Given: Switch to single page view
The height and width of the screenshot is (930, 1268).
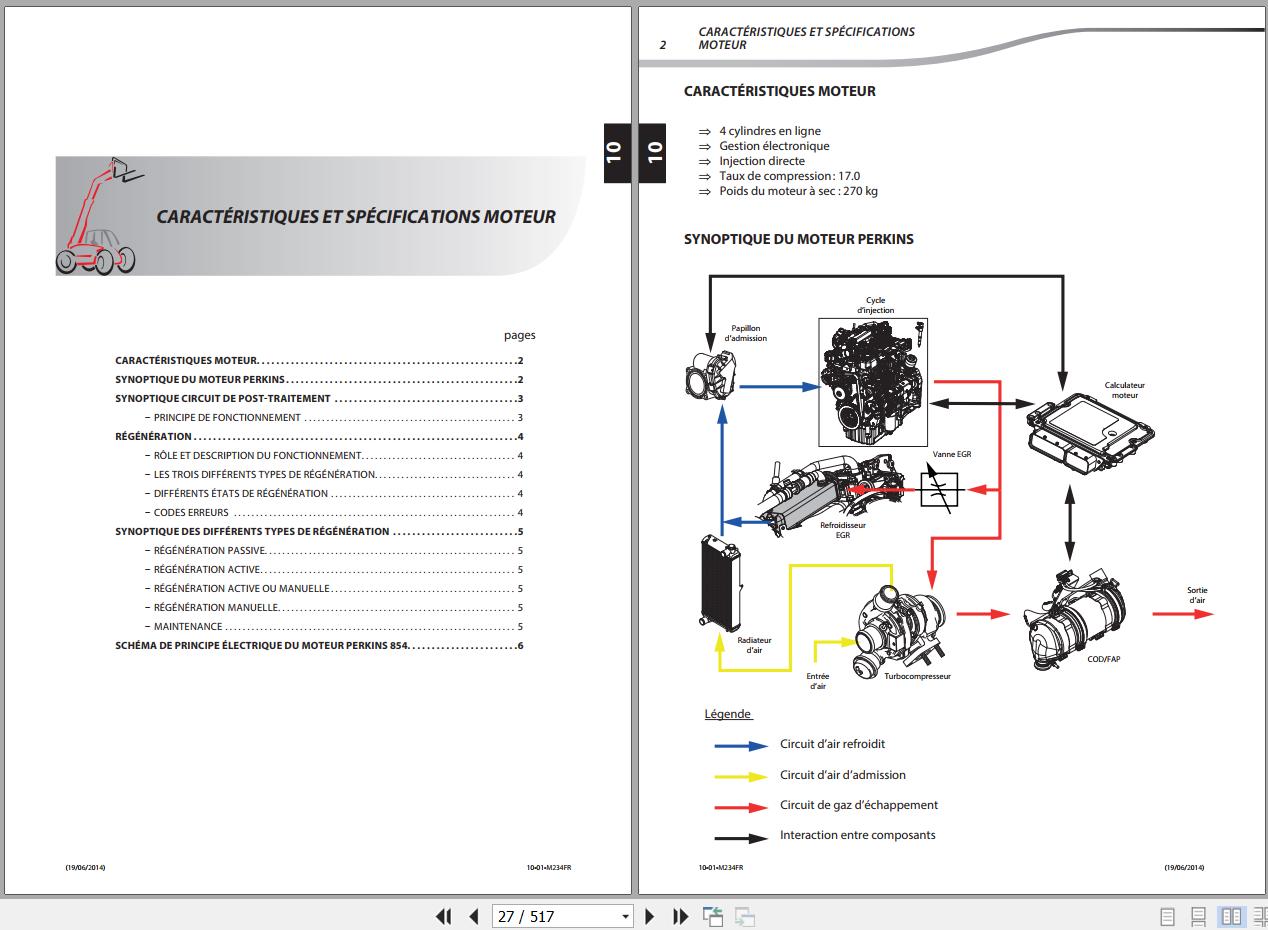Looking at the screenshot, I should 1167,916.
